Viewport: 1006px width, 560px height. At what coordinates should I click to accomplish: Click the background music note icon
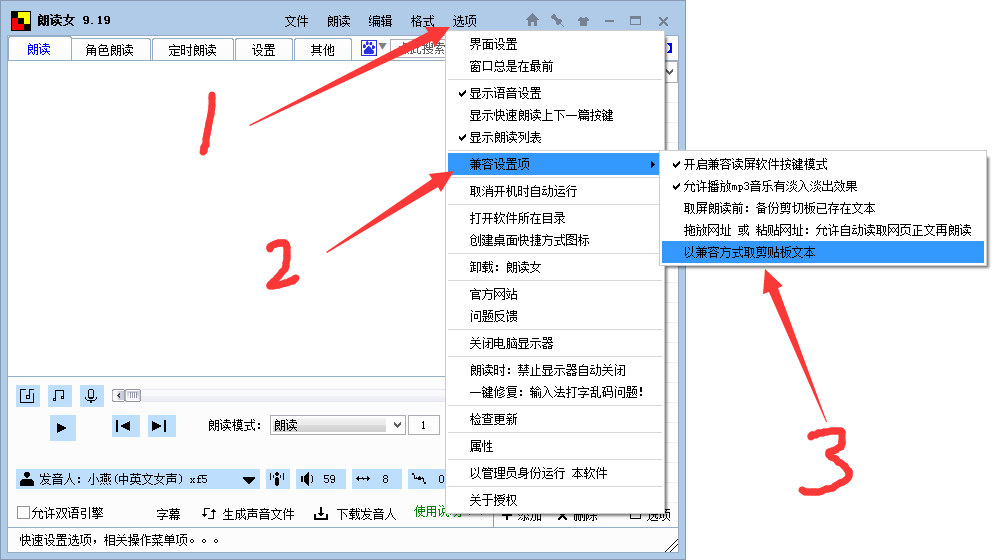coord(59,396)
